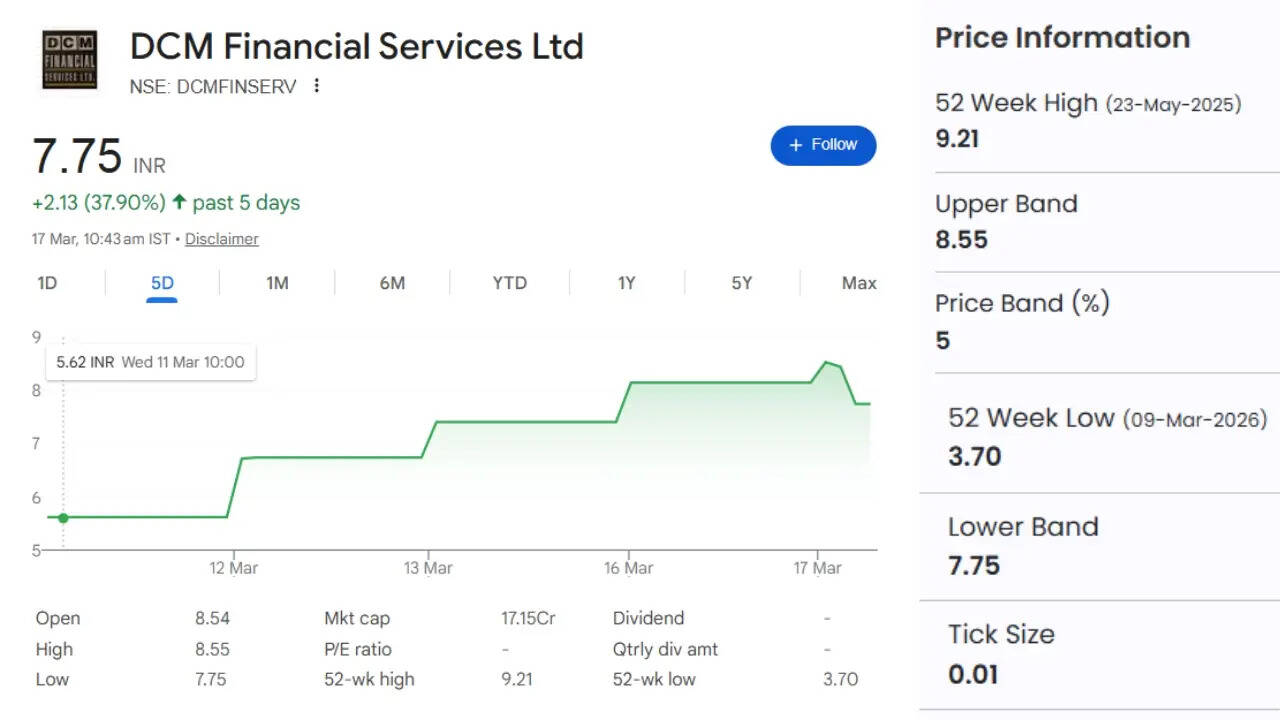Click the 5.62 INR chart tooltip
This screenshot has width=1280, height=720.
coord(150,362)
